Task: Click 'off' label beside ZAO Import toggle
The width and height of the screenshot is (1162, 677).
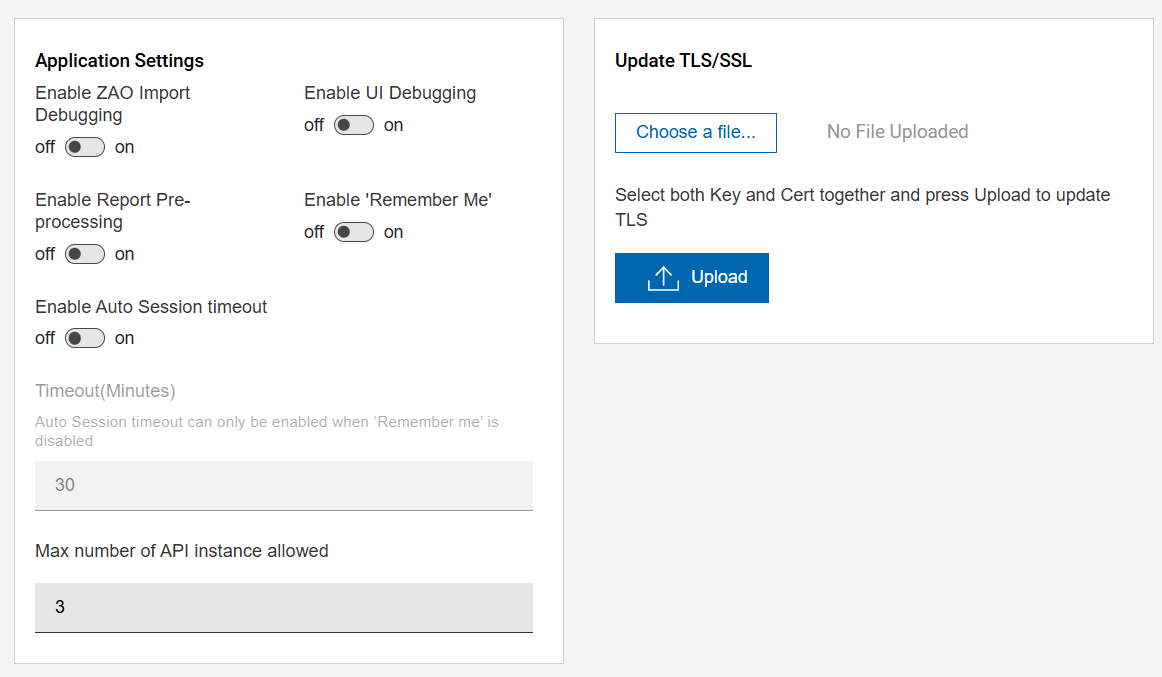Action: [x=45, y=147]
